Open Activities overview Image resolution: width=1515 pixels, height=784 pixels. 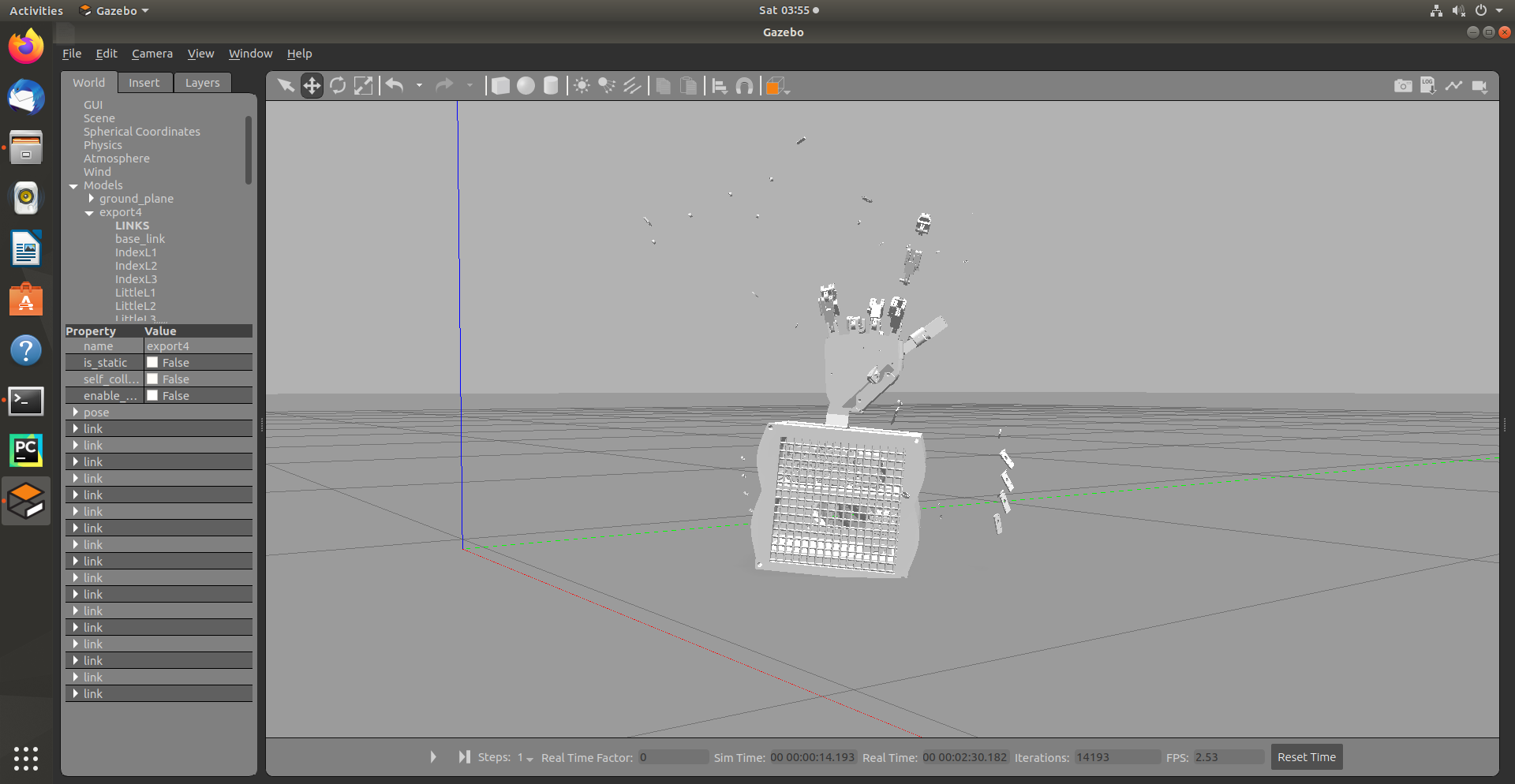click(x=36, y=10)
